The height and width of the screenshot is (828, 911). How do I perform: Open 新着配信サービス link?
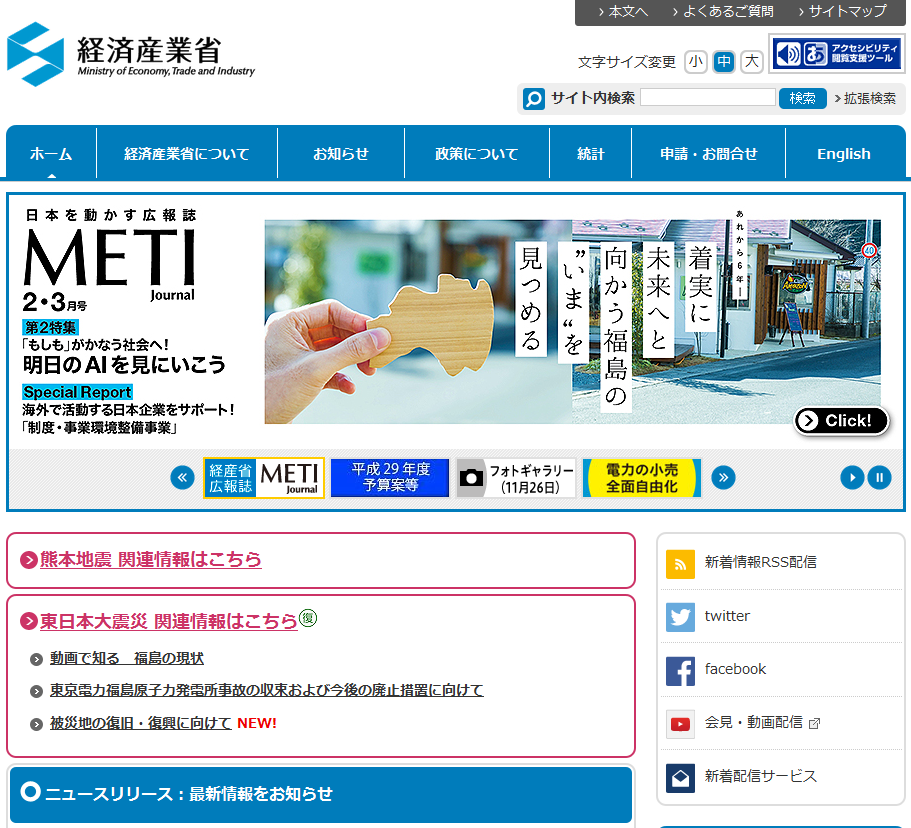pos(761,776)
